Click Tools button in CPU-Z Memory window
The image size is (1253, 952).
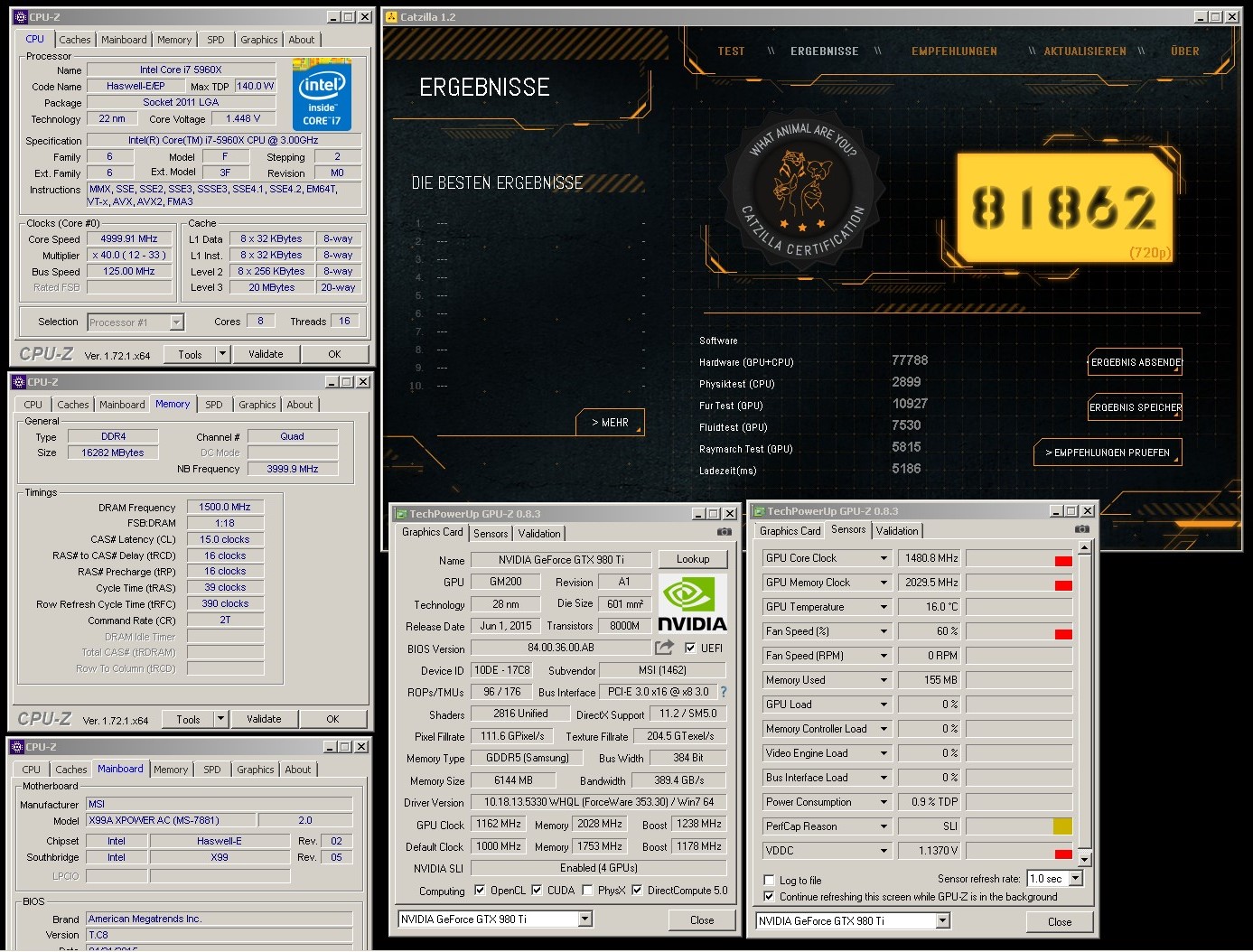[x=188, y=719]
